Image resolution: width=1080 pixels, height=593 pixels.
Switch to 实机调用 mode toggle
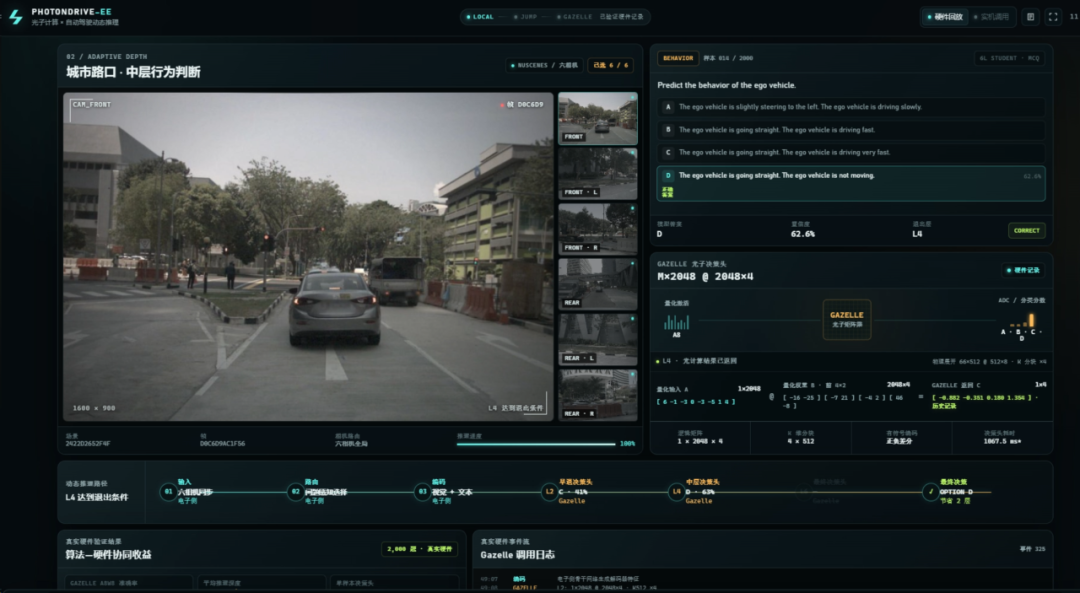click(990, 17)
